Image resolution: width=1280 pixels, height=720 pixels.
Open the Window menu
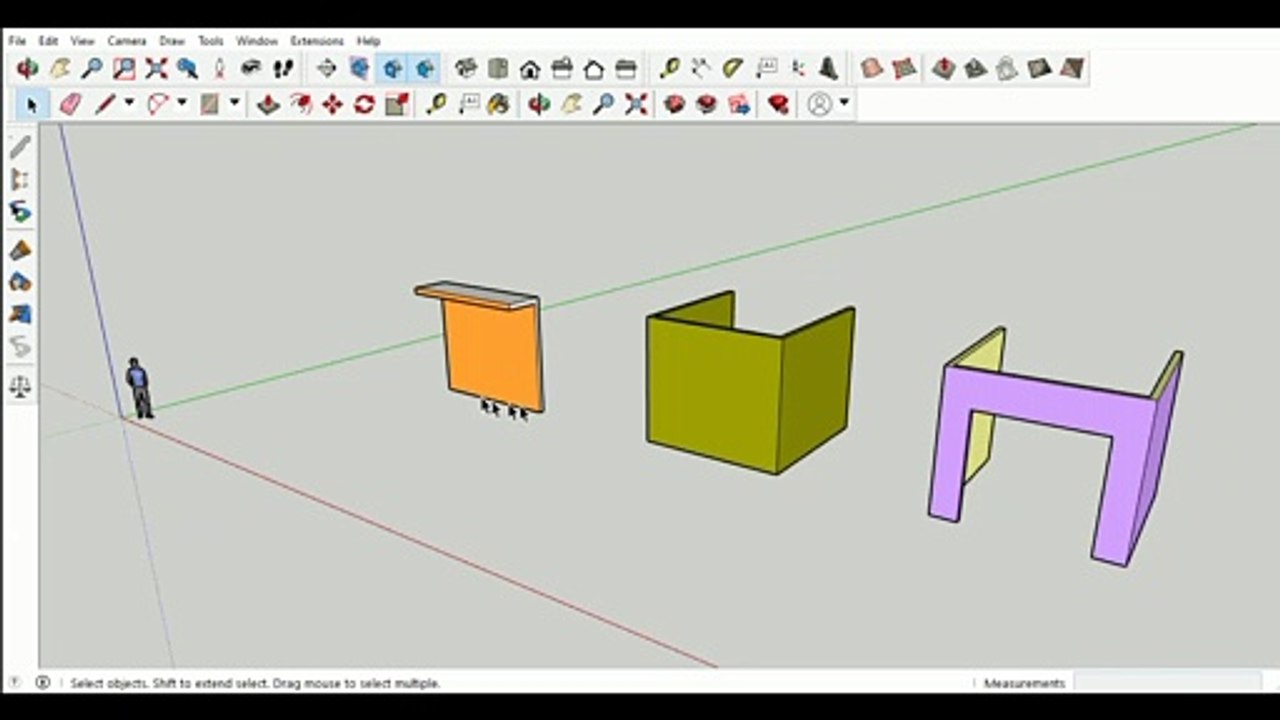click(x=256, y=41)
